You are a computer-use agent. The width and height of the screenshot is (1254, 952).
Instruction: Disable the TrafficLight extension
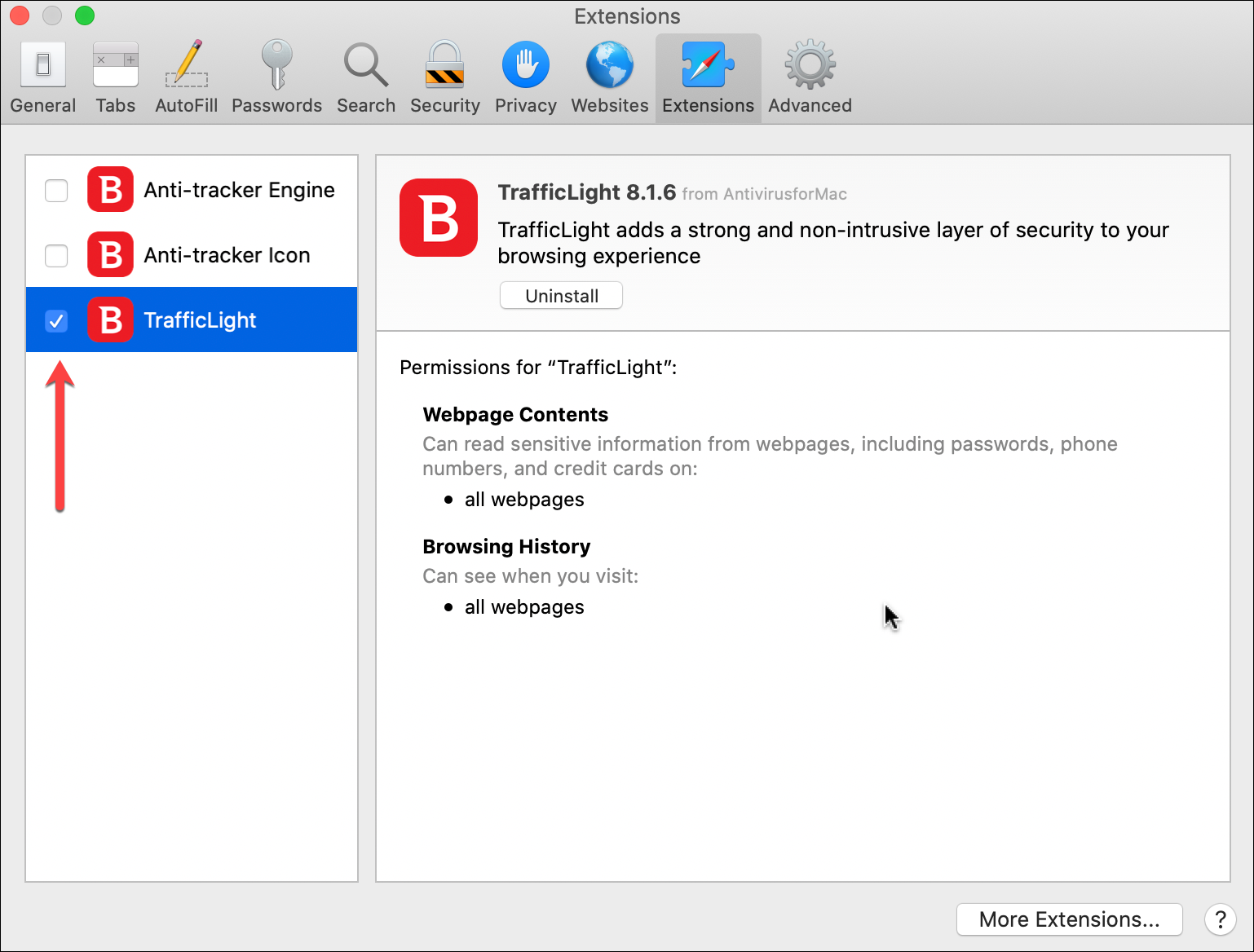coord(55,320)
